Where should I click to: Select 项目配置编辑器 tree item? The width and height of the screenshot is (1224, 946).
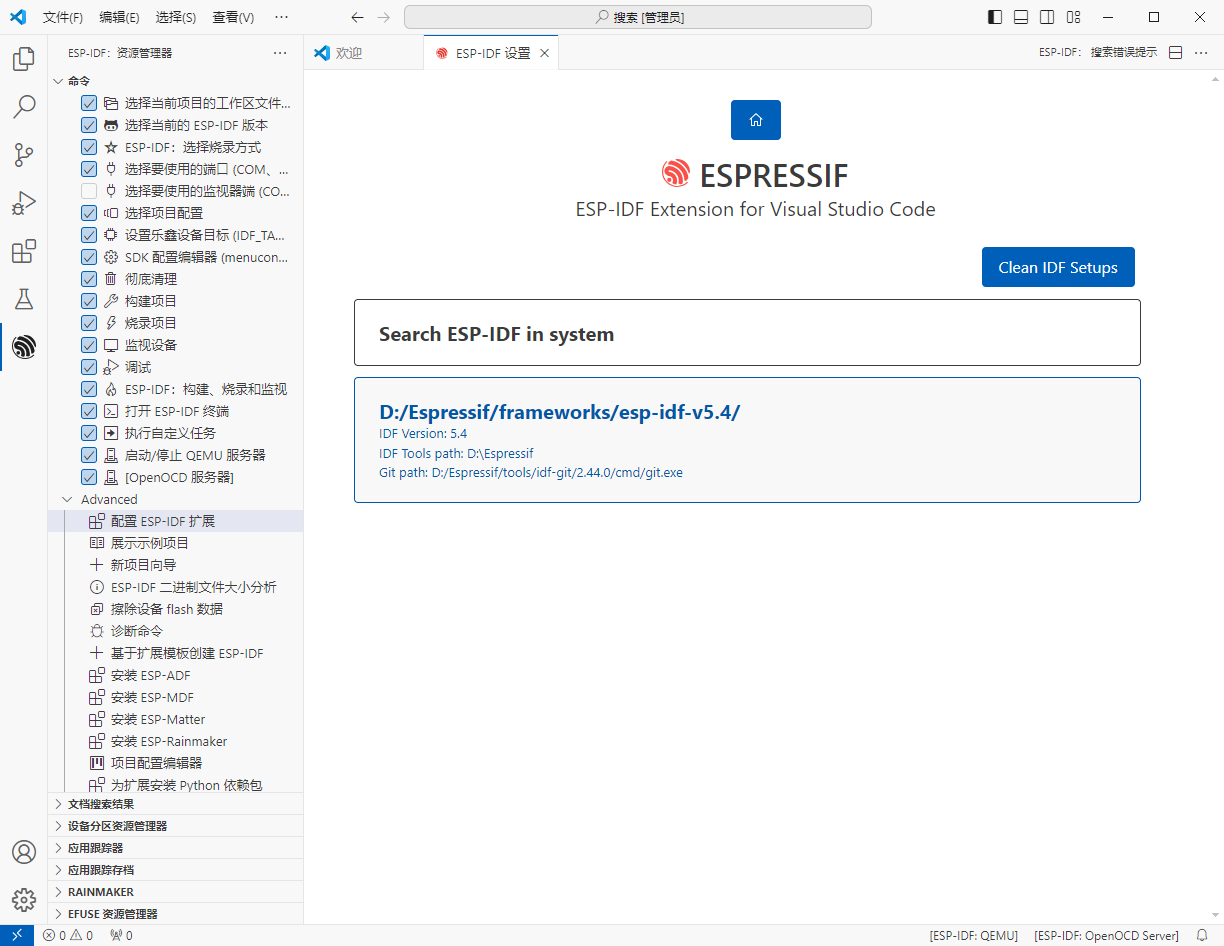click(x=175, y=763)
